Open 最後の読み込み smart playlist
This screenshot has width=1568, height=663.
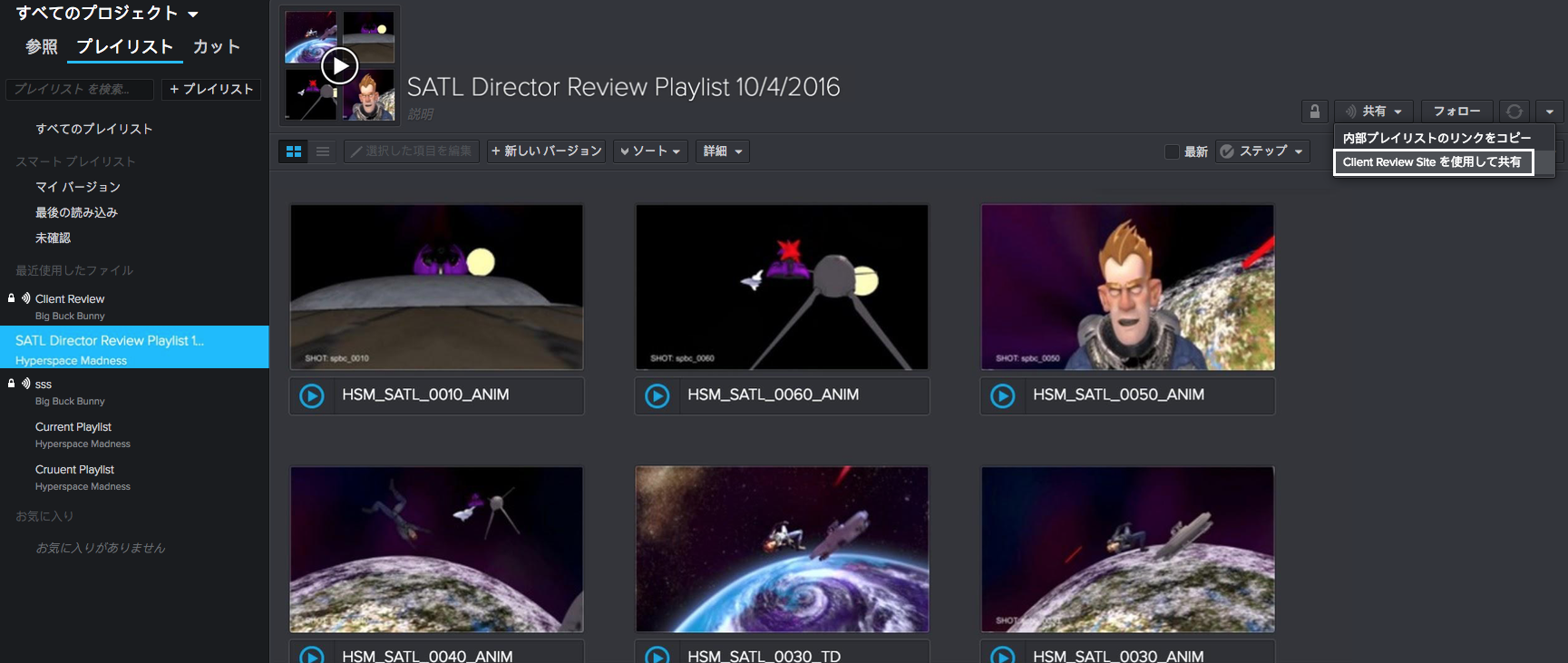pos(77,212)
